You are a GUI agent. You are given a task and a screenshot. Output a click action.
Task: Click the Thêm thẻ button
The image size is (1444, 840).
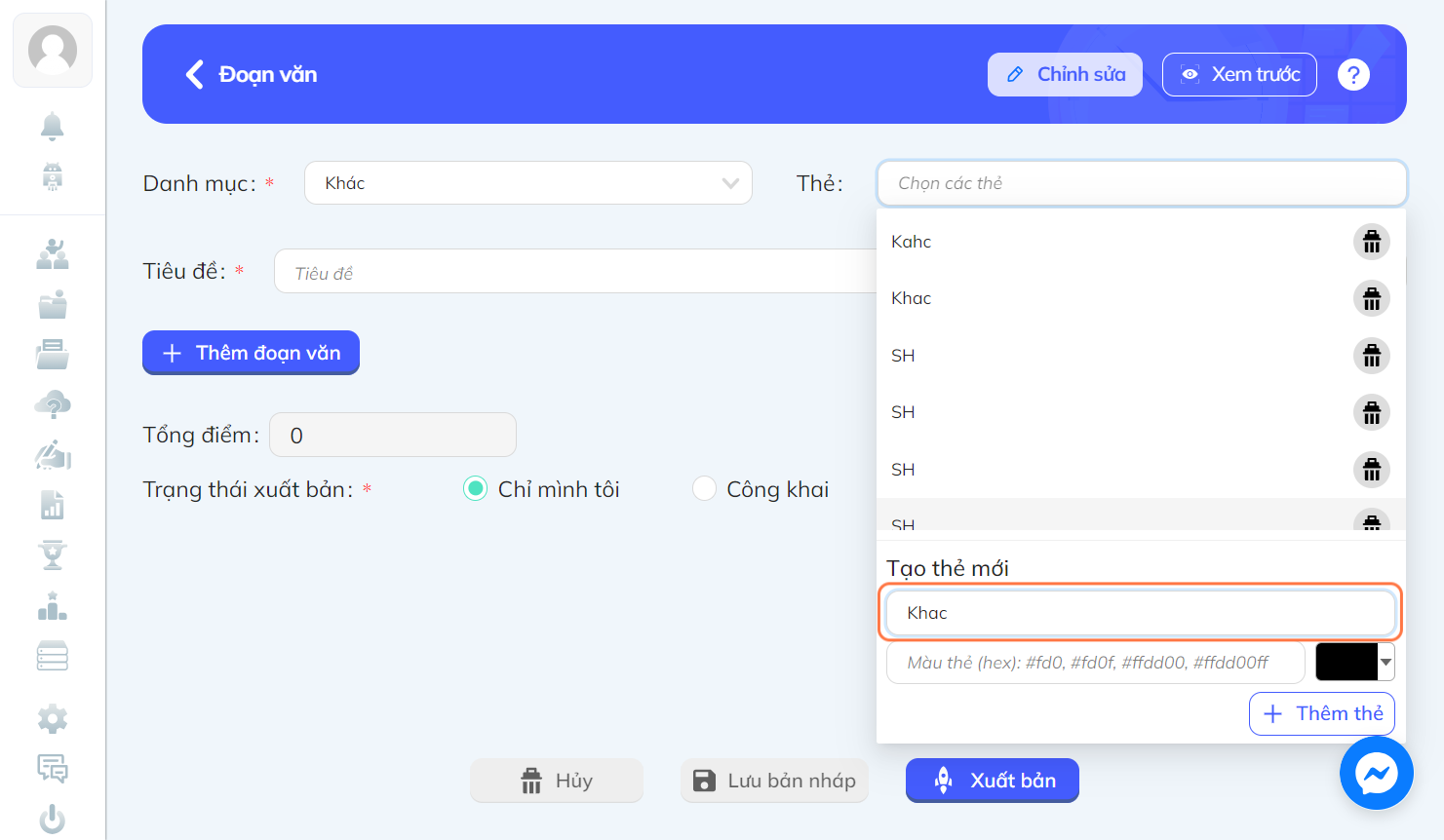pyautogui.click(x=1322, y=713)
